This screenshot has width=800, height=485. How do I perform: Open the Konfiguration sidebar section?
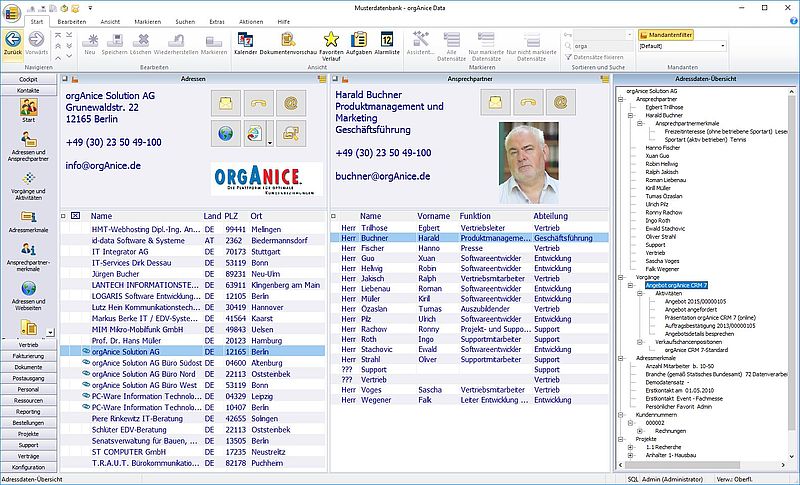[x=29, y=468]
